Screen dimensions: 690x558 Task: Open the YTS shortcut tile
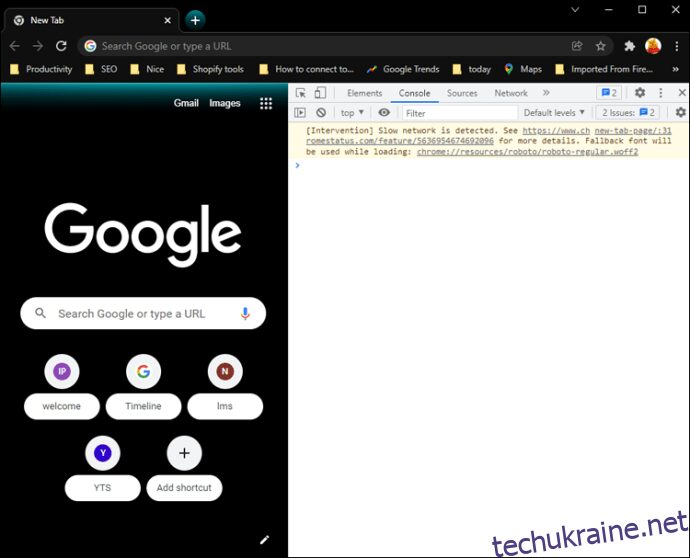pos(103,468)
